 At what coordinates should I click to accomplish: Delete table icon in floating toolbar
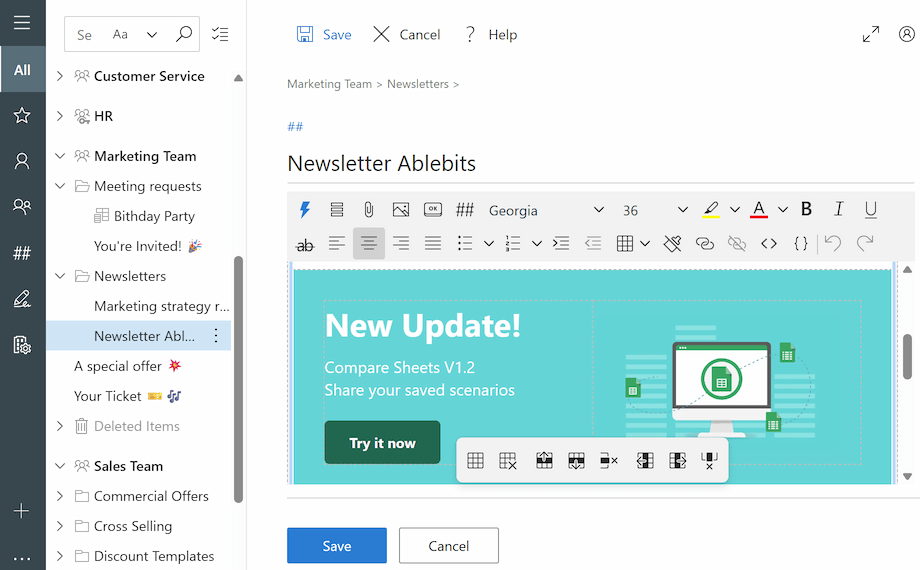tap(508, 461)
